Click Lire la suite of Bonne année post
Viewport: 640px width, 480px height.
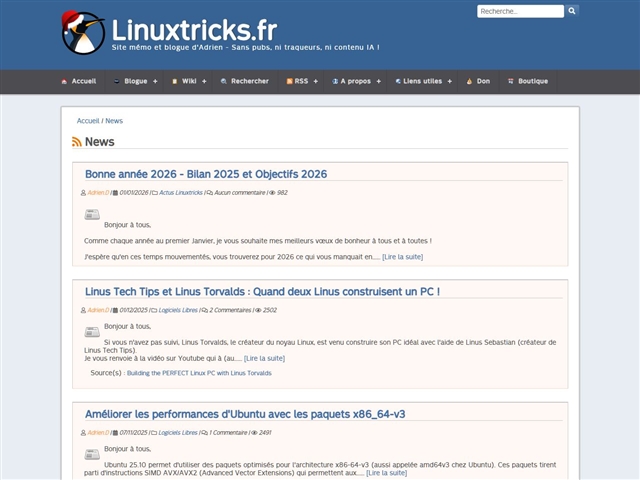point(402,257)
